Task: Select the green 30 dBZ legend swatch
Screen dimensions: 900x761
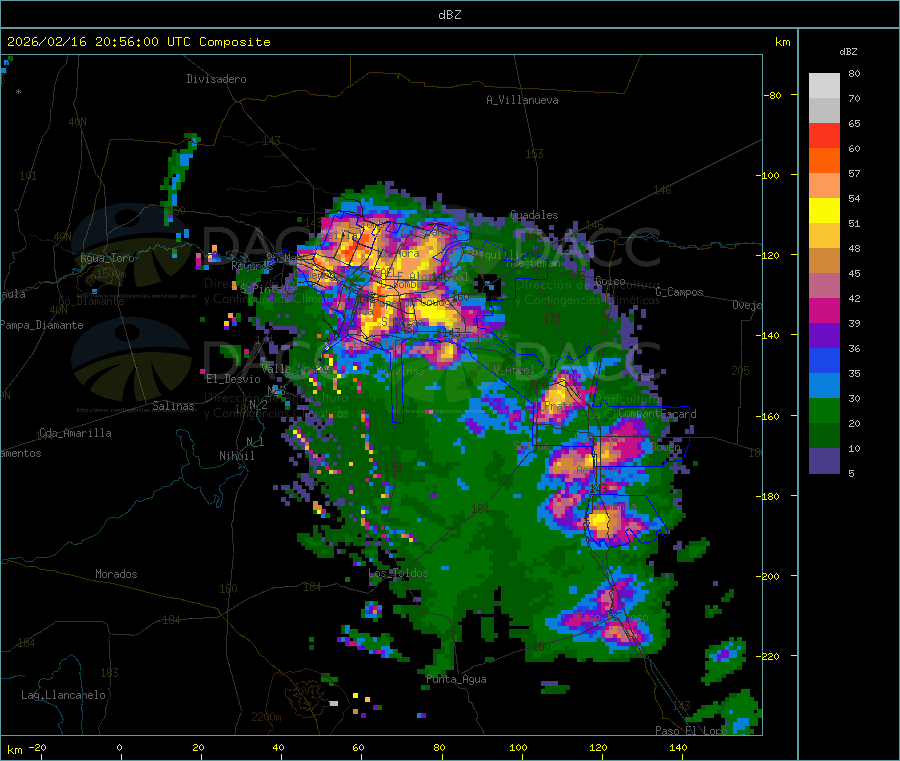Action: [824, 410]
